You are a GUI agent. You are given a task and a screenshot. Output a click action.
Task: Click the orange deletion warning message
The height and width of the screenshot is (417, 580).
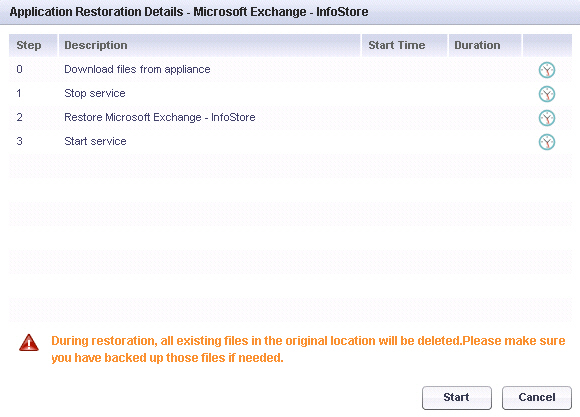(308, 349)
